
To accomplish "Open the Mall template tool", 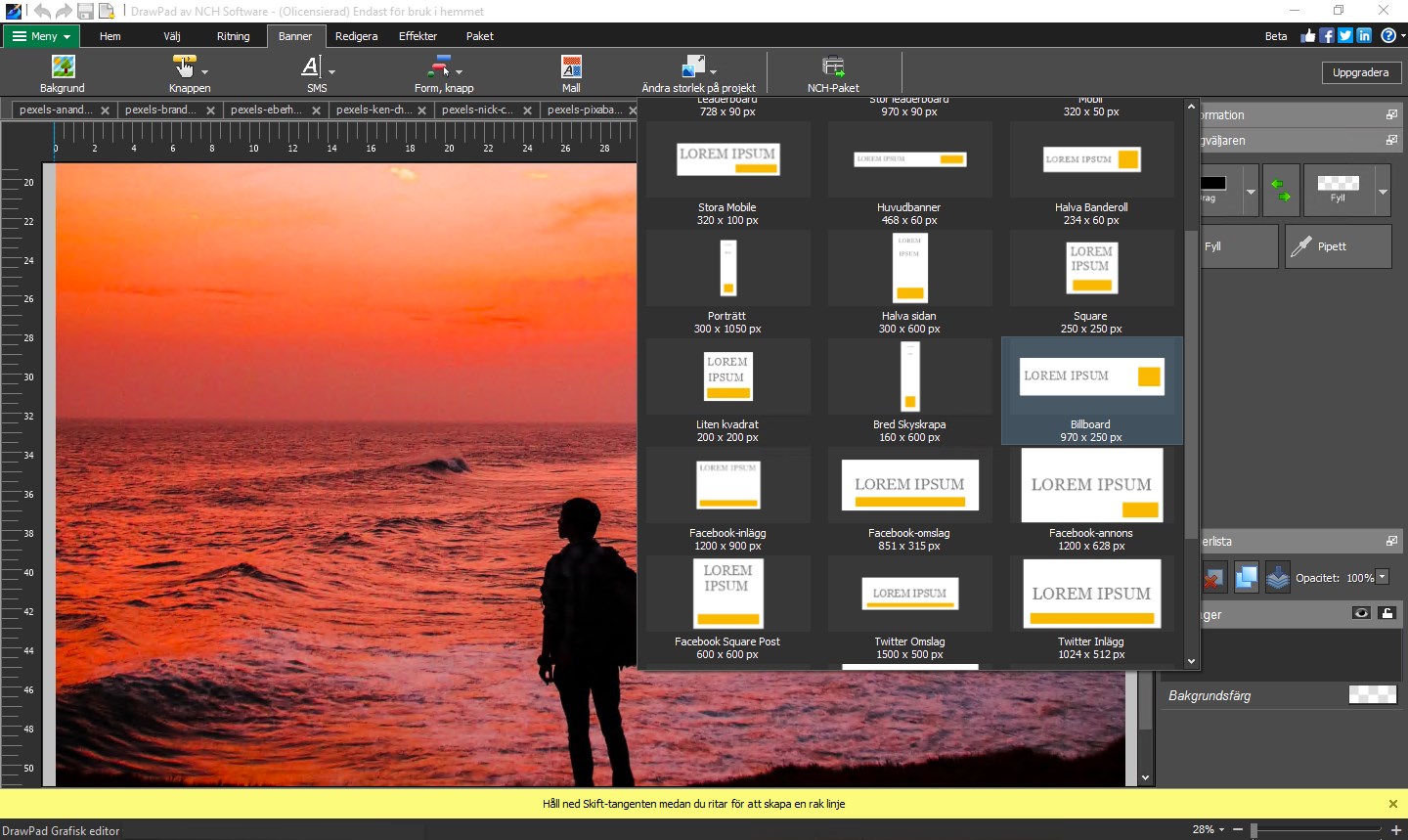I will click(571, 67).
